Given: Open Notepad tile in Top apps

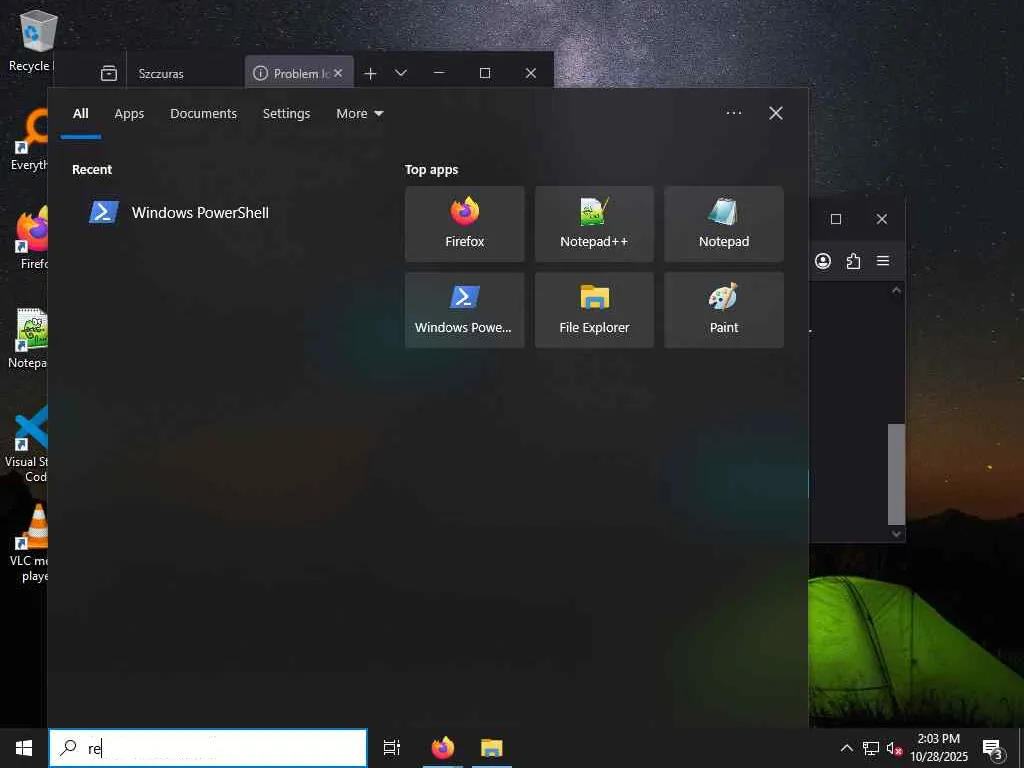Looking at the screenshot, I should (x=724, y=224).
